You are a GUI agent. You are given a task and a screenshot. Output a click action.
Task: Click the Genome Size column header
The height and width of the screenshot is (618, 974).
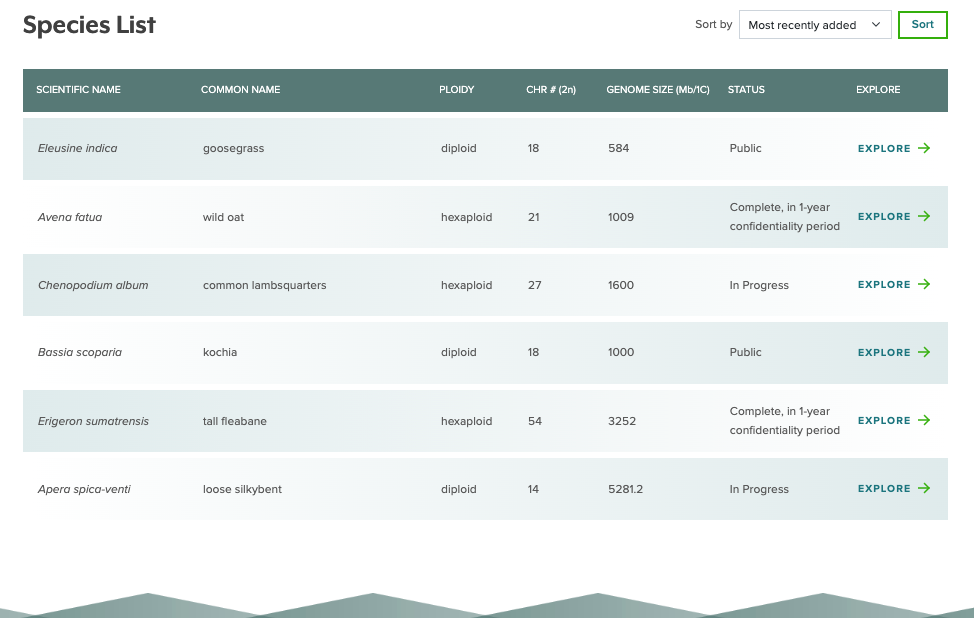[x=657, y=90]
